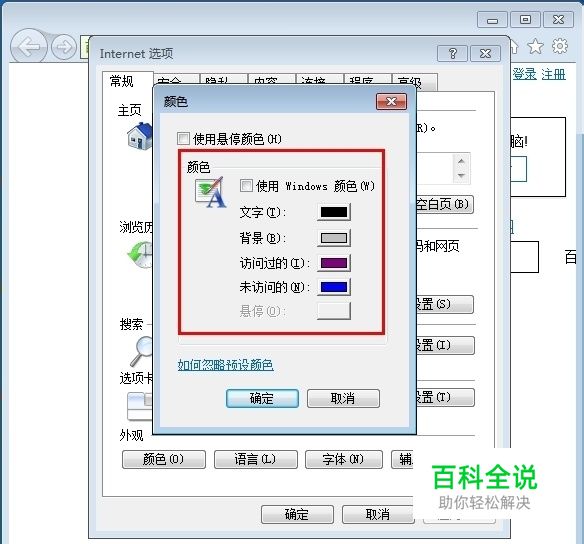Enable 使用悬停颜色(H) checkbox

[x=183, y=139]
